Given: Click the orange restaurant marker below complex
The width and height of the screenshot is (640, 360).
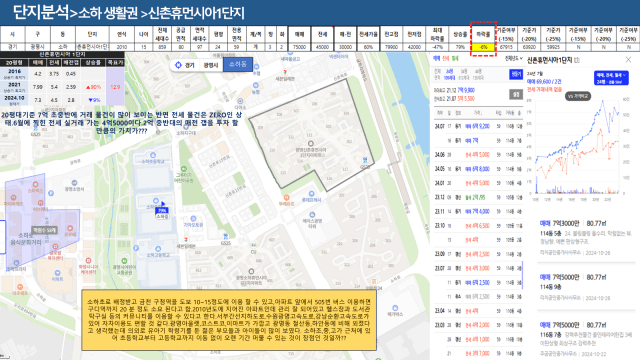Looking at the screenshot, I should pos(287,198).
